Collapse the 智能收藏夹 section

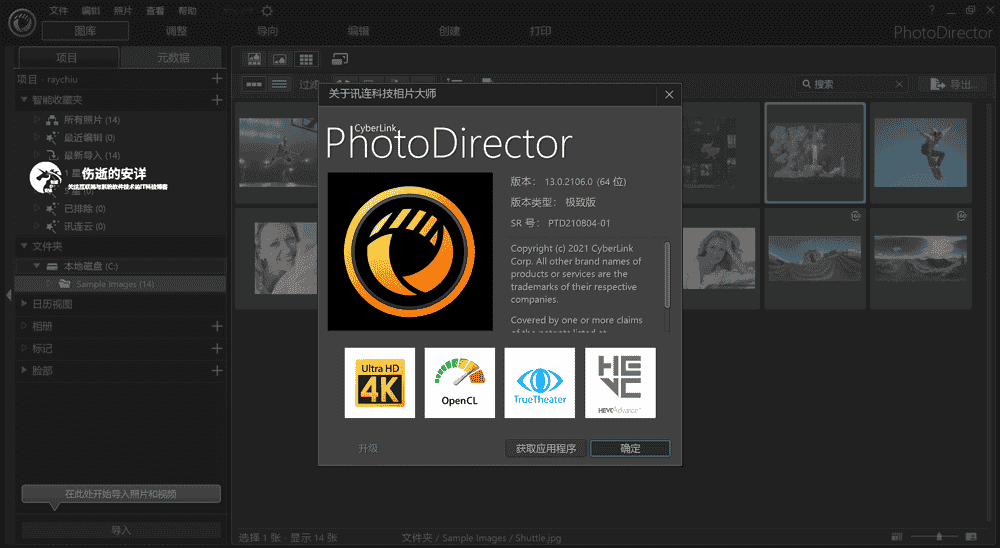(x=24, y=100)
